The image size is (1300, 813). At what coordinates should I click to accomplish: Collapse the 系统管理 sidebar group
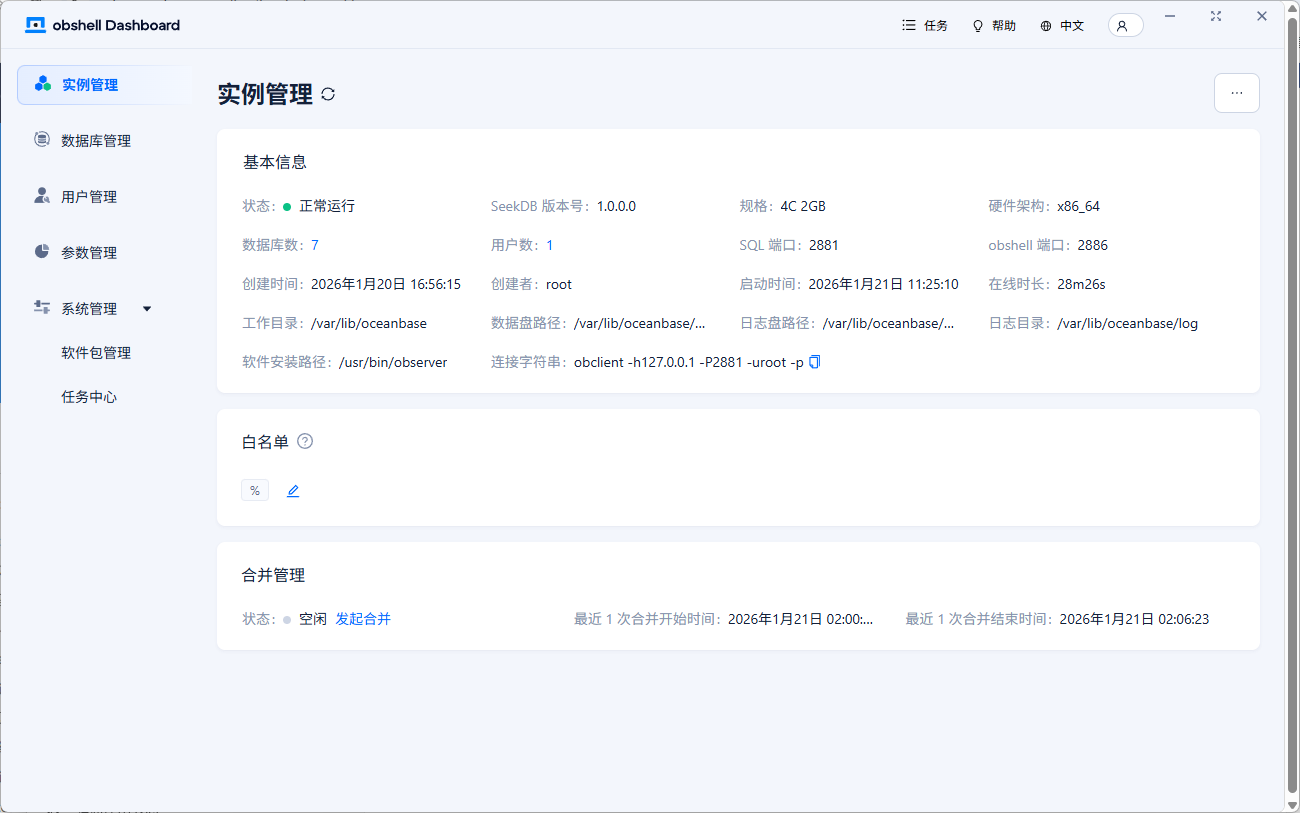click(x=147, y=309)
